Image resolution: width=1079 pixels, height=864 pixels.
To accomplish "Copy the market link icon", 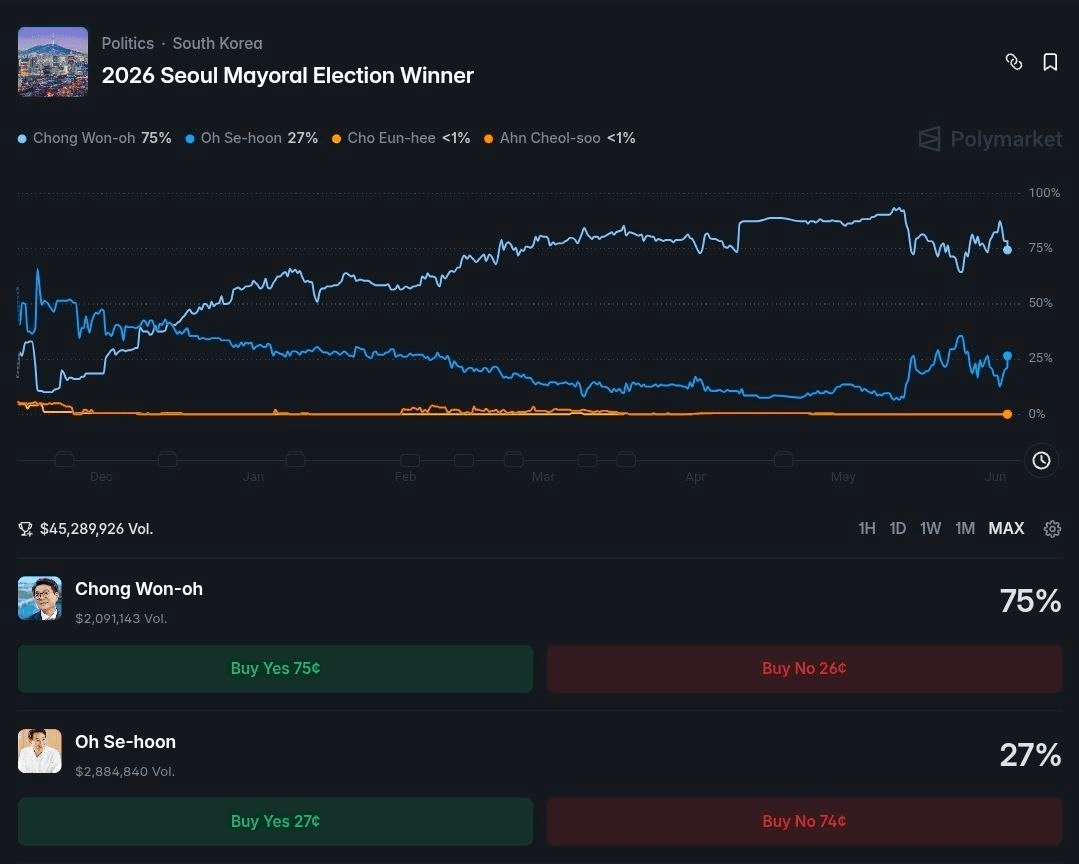I will click(x=1014, y=62).
